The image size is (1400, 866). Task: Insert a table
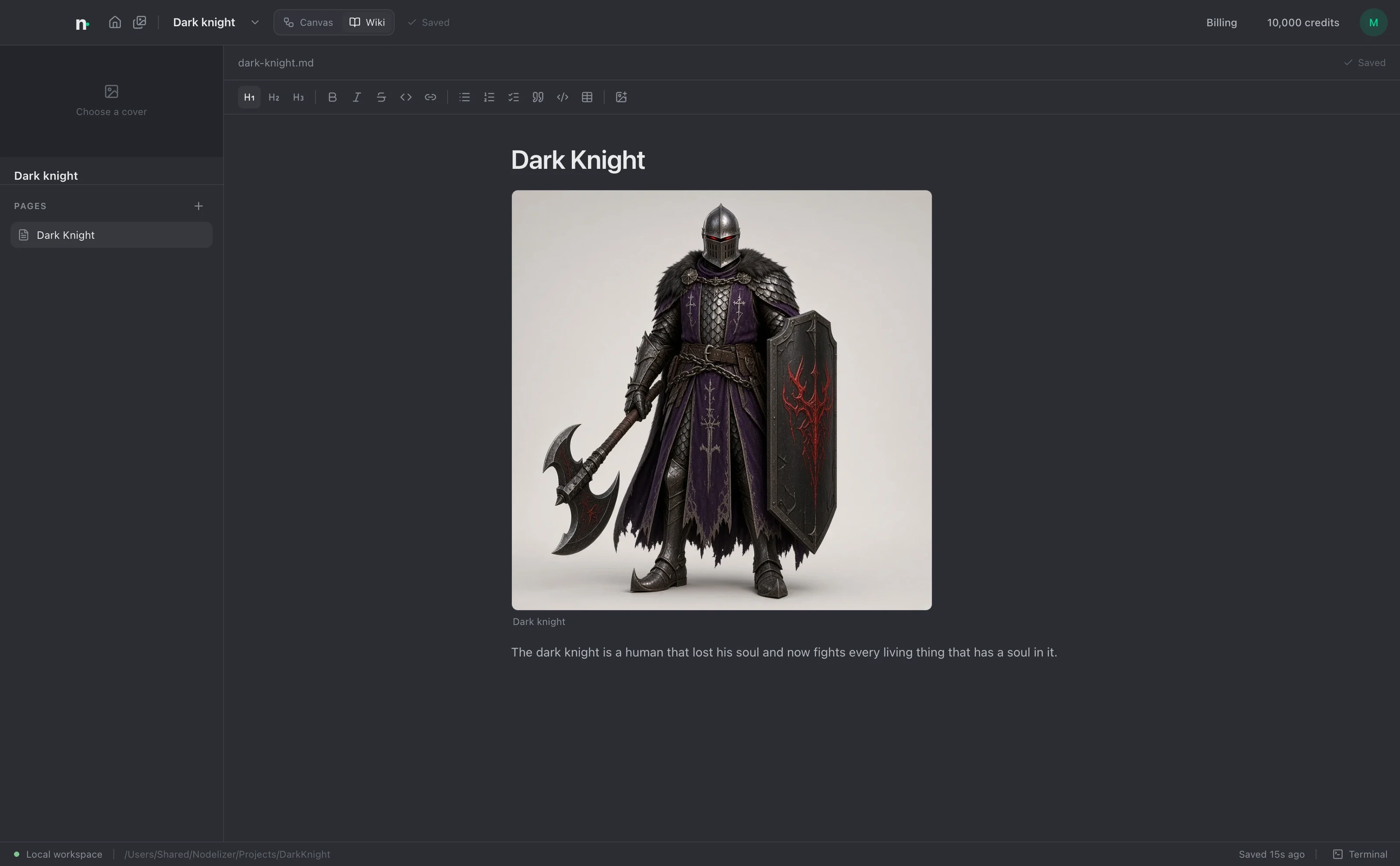coord(587,98)
